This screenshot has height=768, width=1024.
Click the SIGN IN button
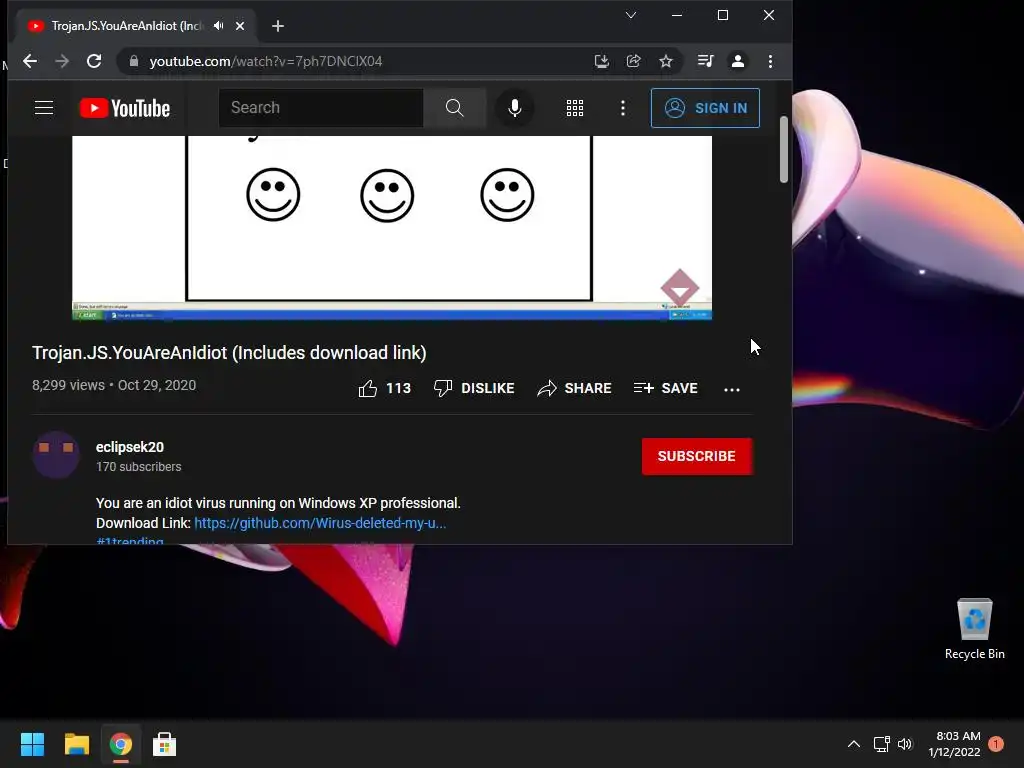pyautogui.click(x=705, y=108)
